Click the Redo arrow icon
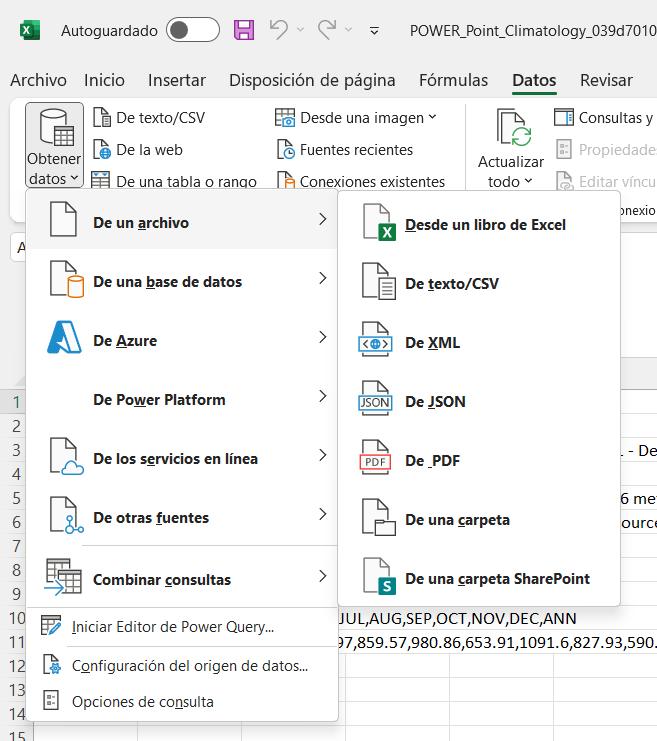657x741 pixels. coord(327,29)
